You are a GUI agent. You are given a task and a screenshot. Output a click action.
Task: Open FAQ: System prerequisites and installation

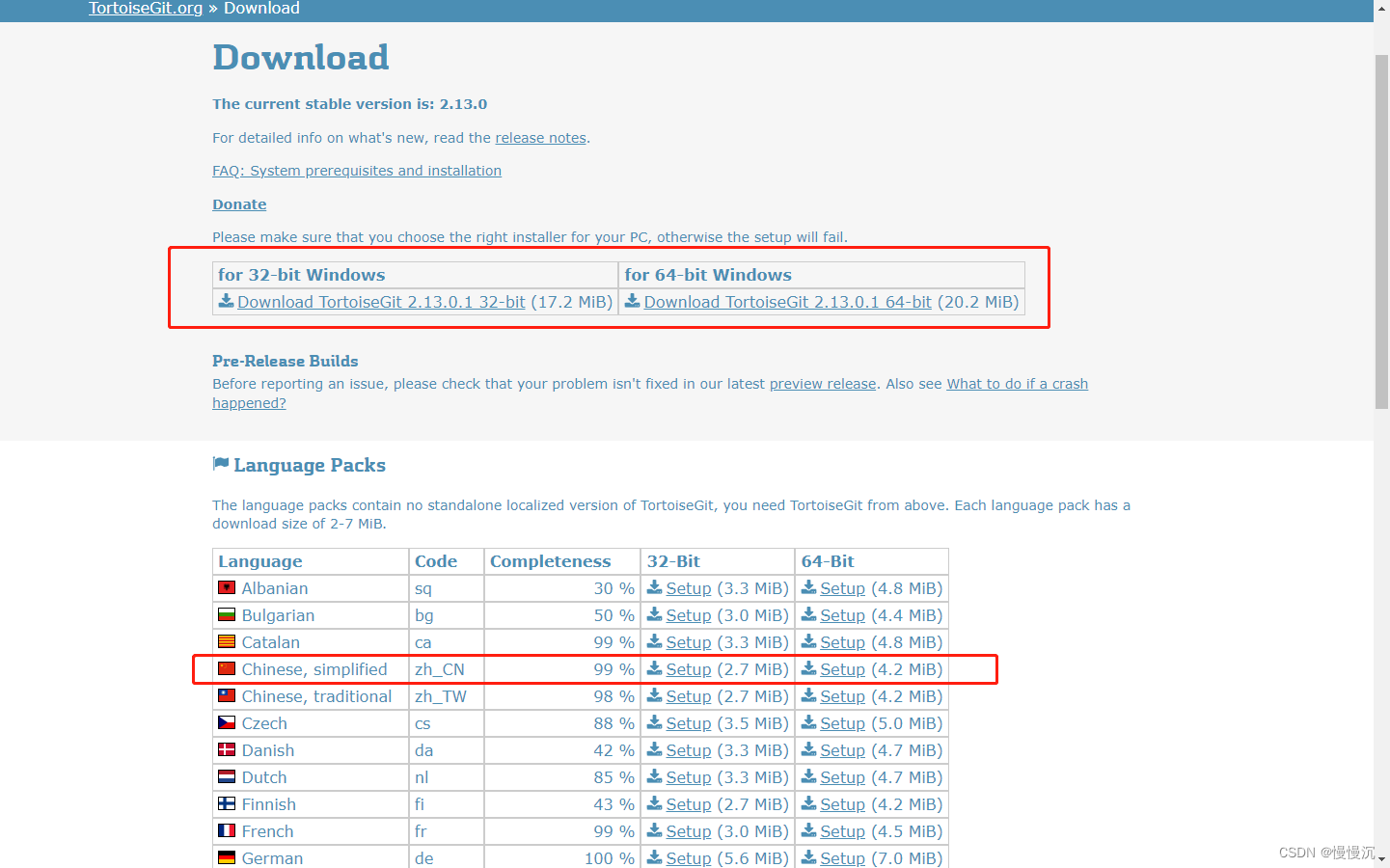tap(357, 171)
